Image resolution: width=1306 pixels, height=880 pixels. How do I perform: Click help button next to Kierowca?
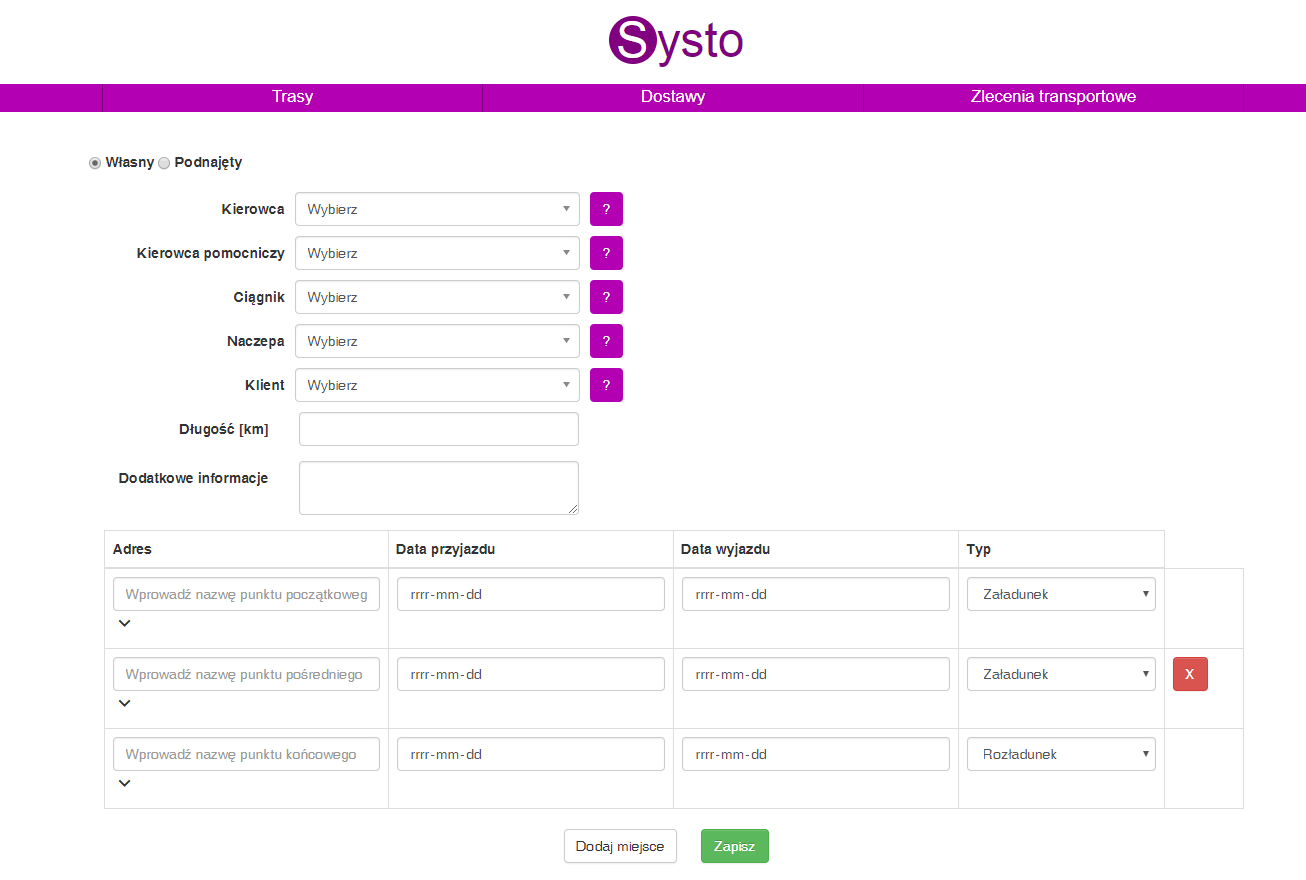[x=606, y=210]
